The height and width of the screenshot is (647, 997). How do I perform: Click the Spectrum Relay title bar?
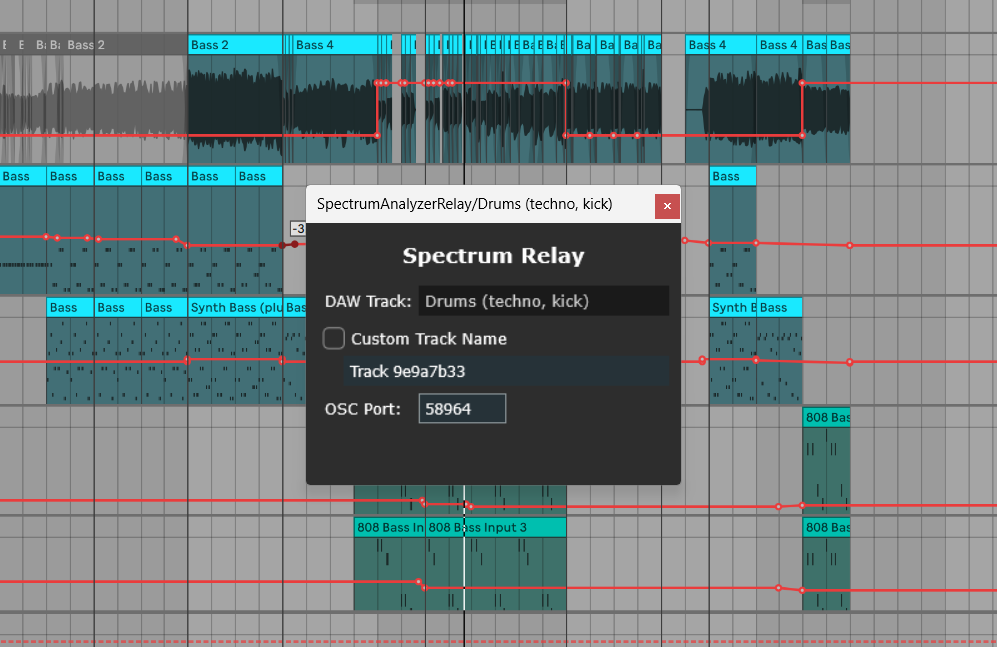click(493, 256)
